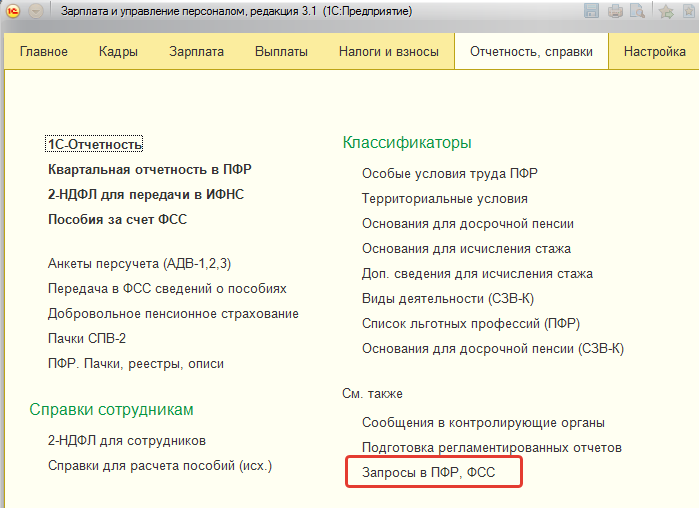The image size is (699, 508).
Task: Click the Save diskette icon in title bar
Action: (x=591, y=11)
